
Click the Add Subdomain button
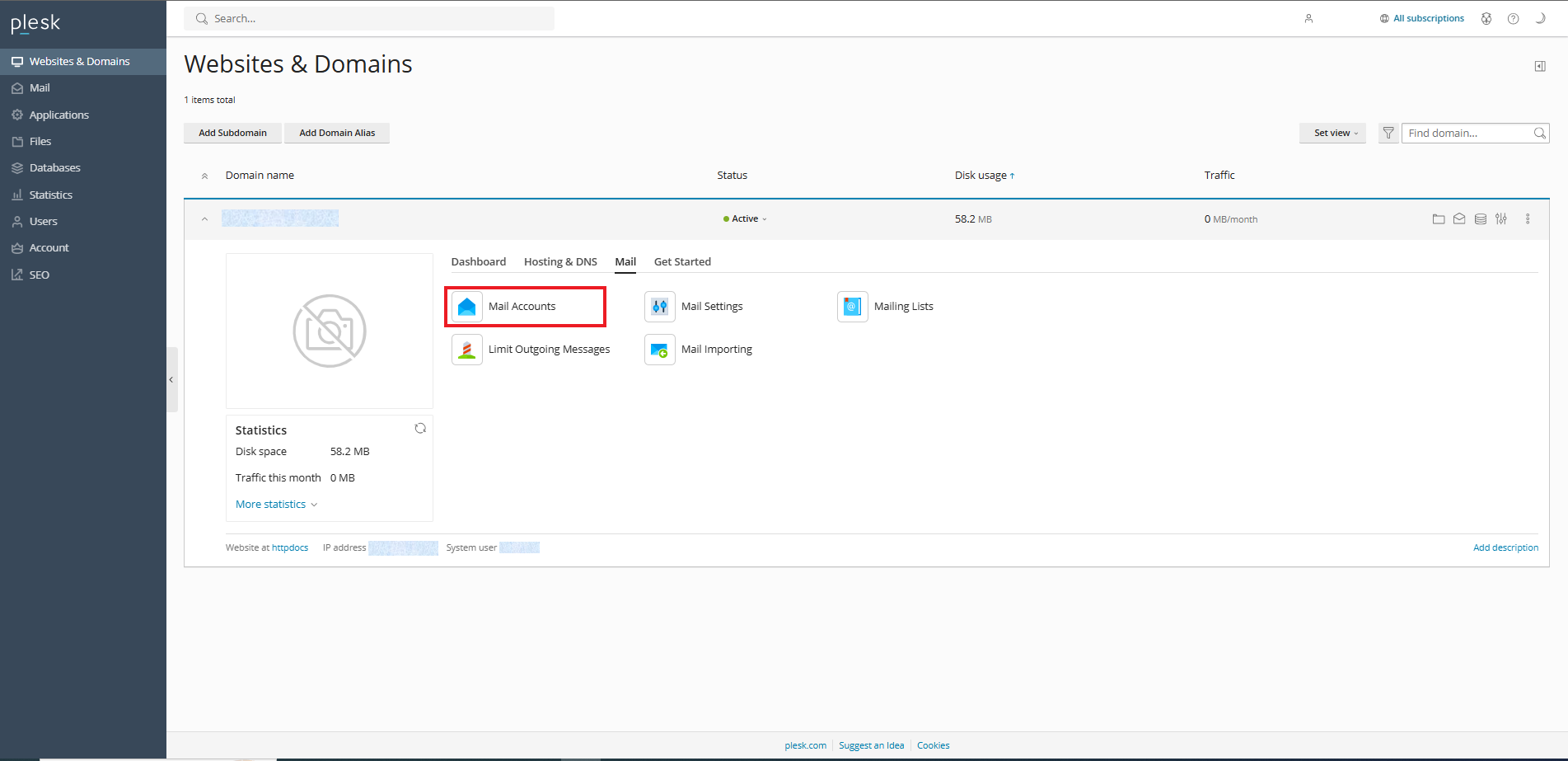[232, 133]
